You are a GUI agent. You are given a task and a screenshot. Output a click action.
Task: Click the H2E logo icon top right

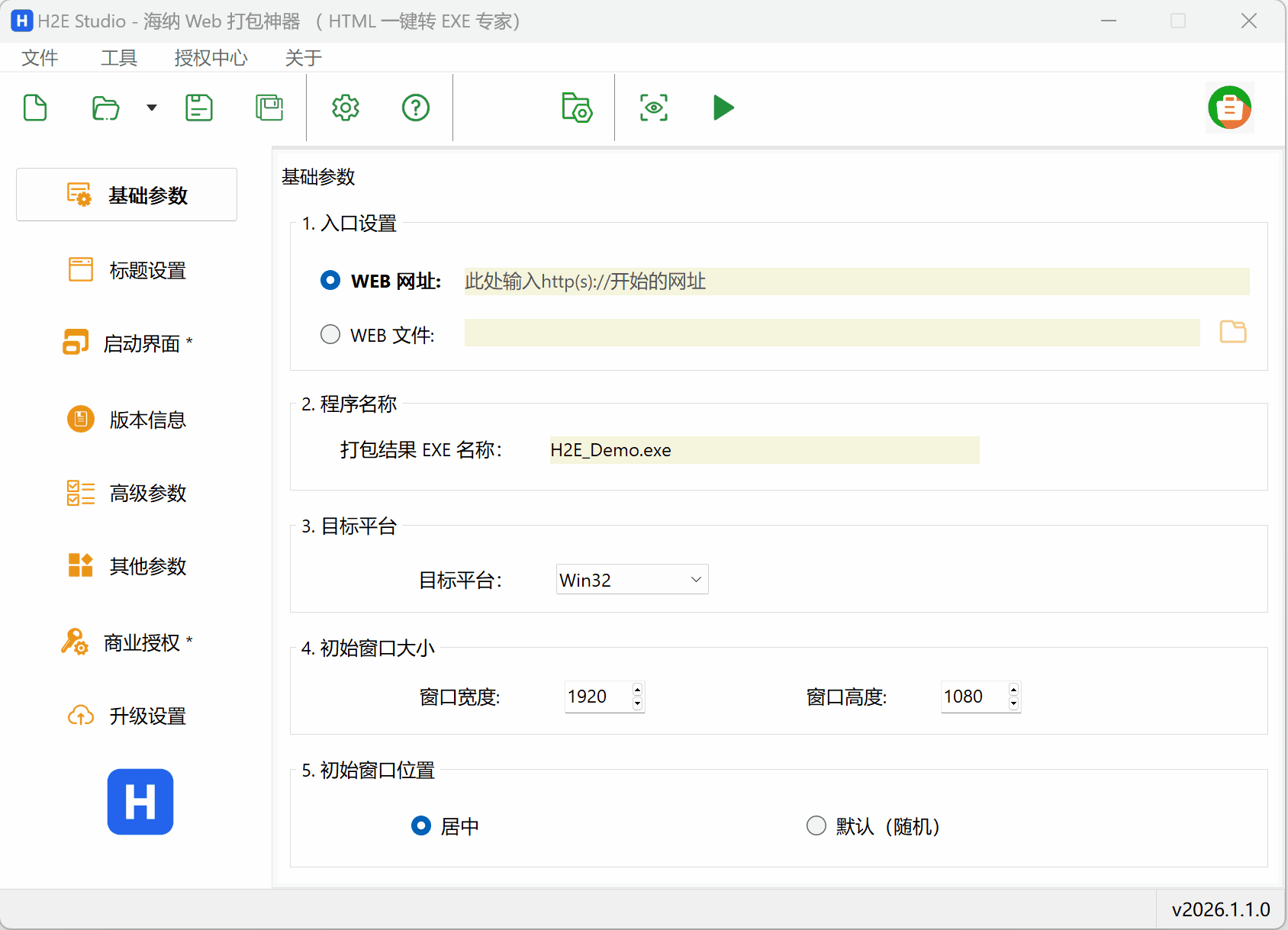[x=1229, y=108]
